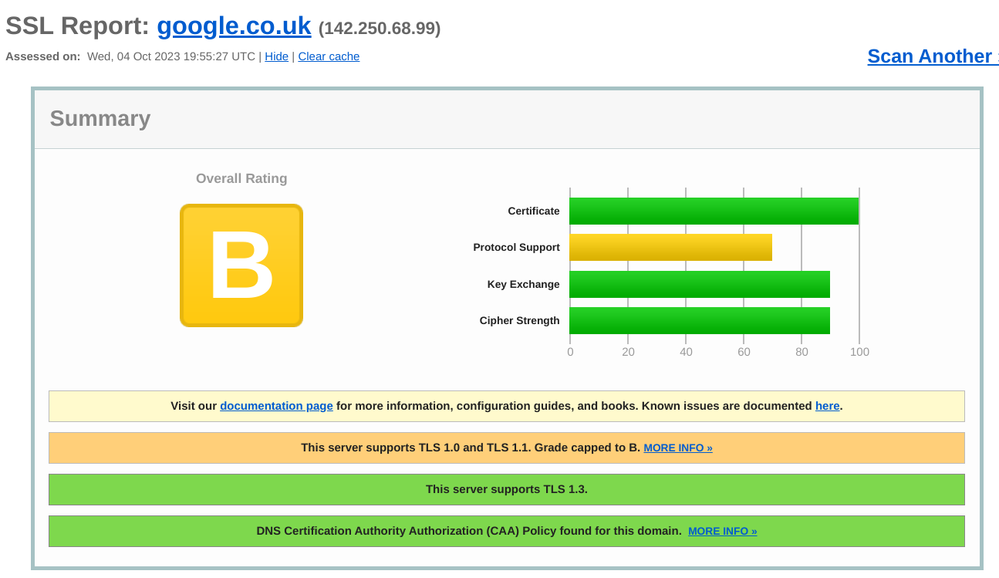Click the IP address 142.250.68.99
This screenshot has height=578, width=999.
point(379,29)
